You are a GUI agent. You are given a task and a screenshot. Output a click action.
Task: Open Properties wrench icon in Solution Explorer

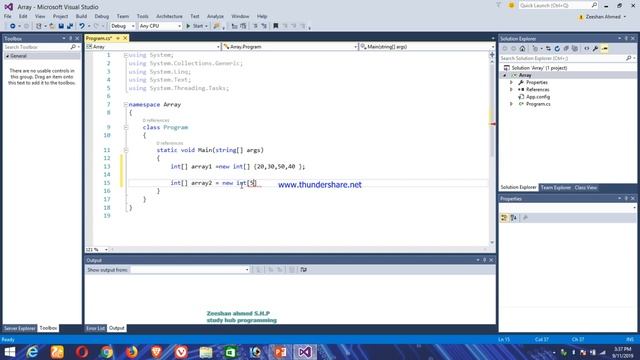pyautogui.click(x=596, y=49)
